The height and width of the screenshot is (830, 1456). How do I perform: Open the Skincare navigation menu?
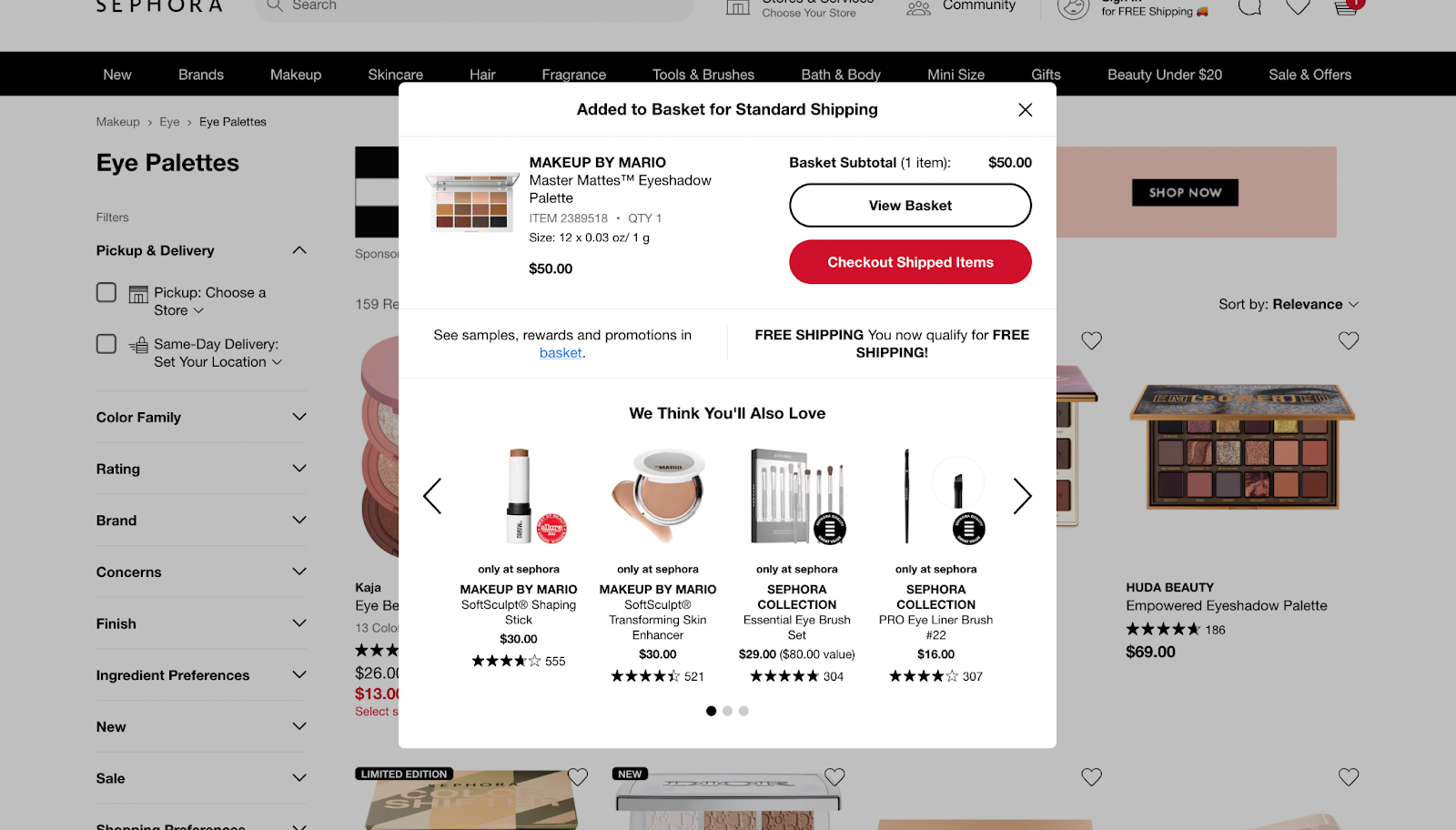point(395,75)
